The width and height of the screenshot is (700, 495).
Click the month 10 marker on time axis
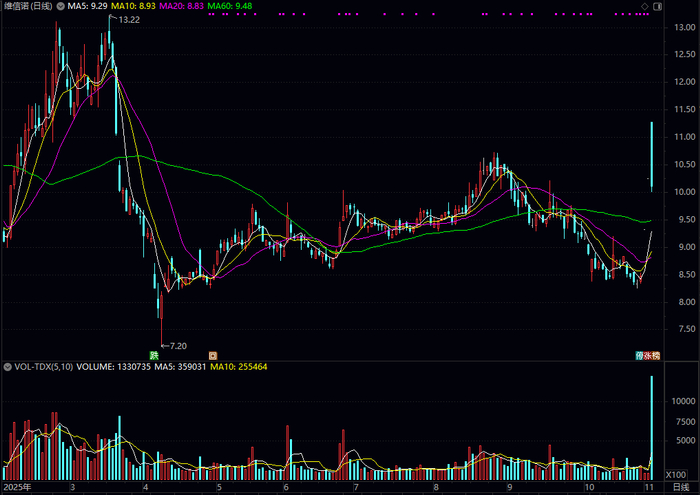(589, 487)
